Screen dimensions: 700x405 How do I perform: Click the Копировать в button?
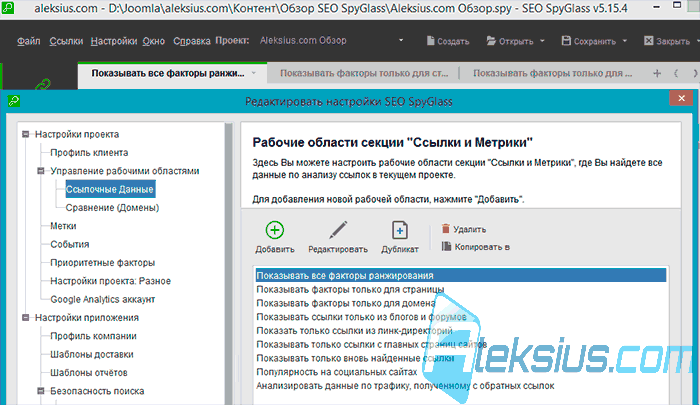click(475, 246)
